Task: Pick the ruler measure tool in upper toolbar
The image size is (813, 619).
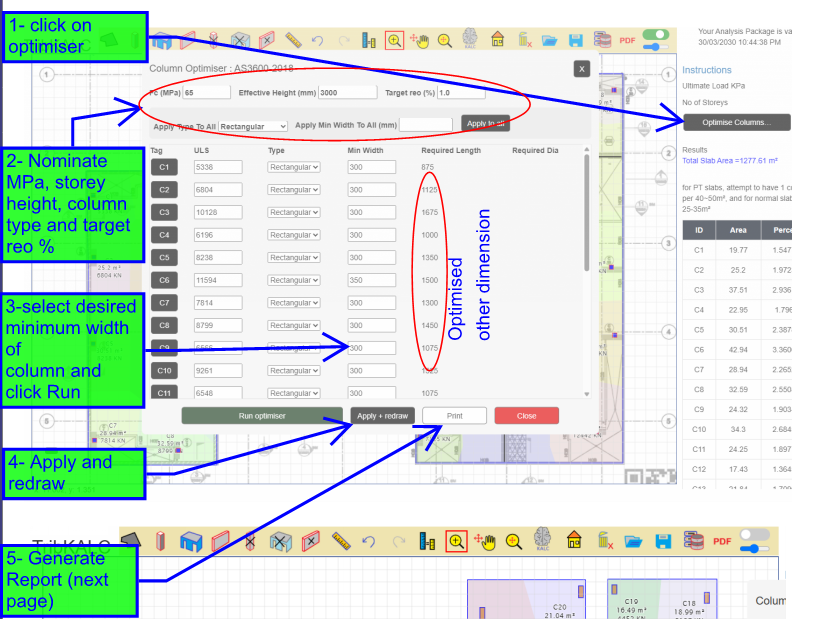Action: pyautogui.click(x=293, y=40)
